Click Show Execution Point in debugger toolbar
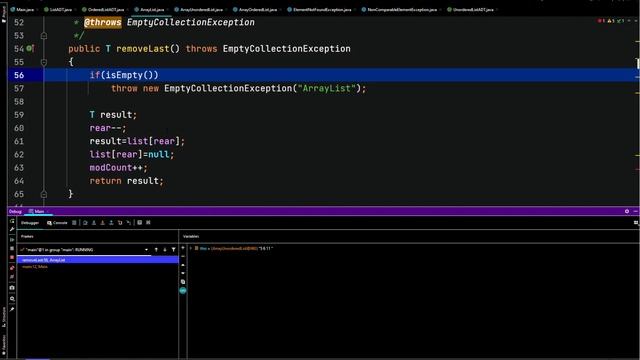Image resolution: width=640 pixels, height=360 pixels. click(74, 223)
